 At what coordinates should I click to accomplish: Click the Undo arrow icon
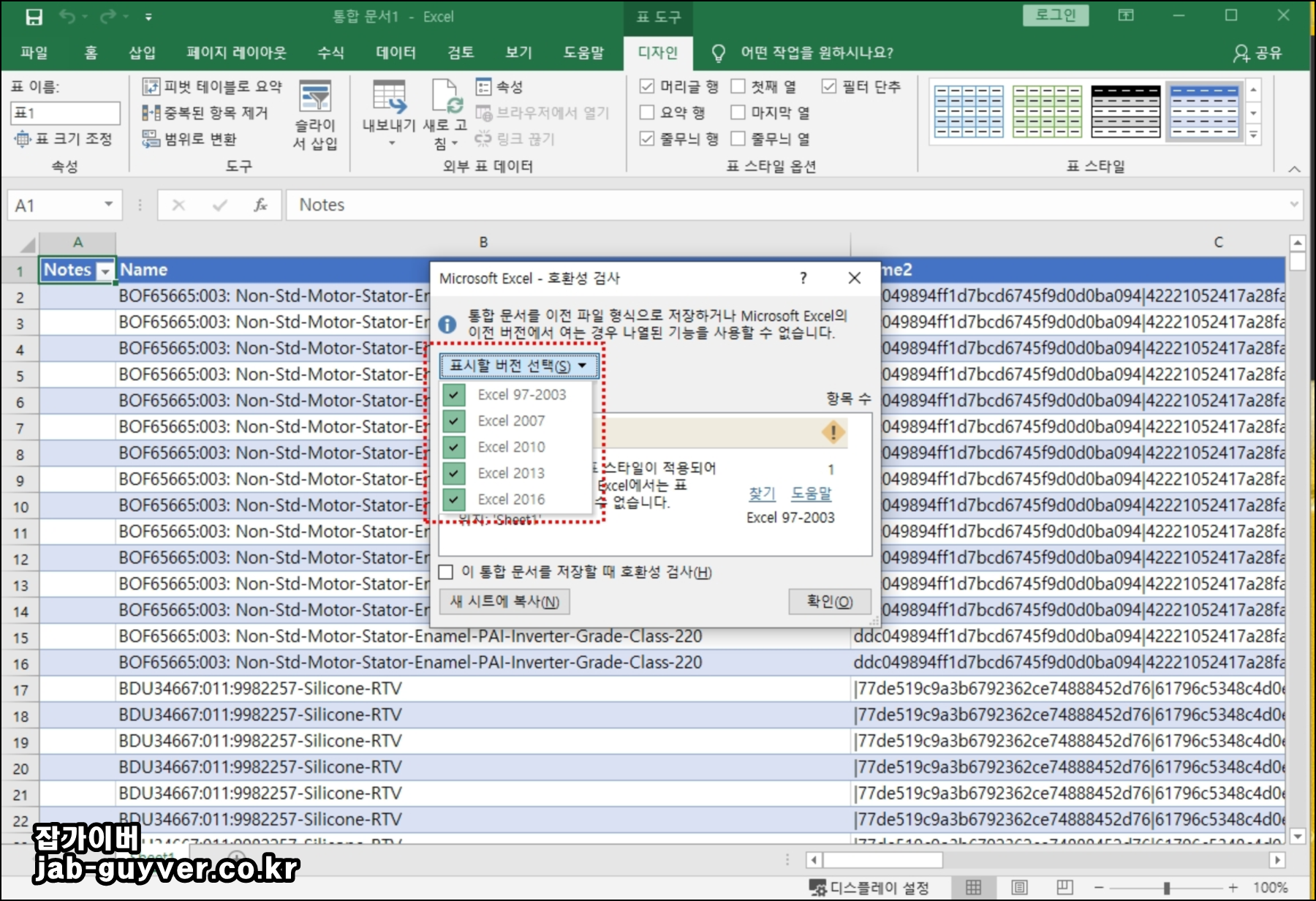(x=67, y=16)
